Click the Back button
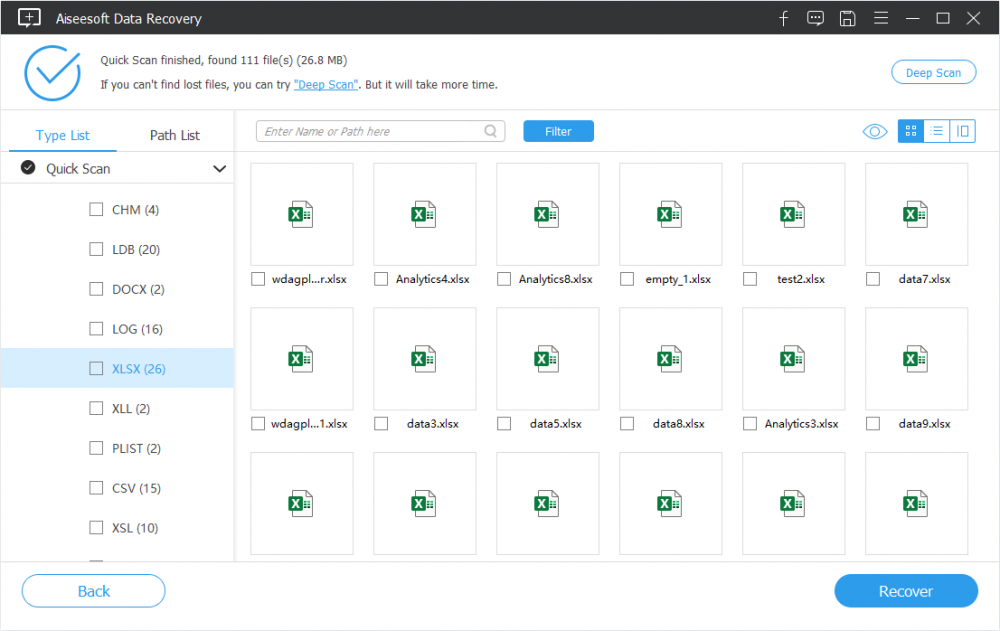Viewport: 1000px width, 631px height. pos(94,591)
